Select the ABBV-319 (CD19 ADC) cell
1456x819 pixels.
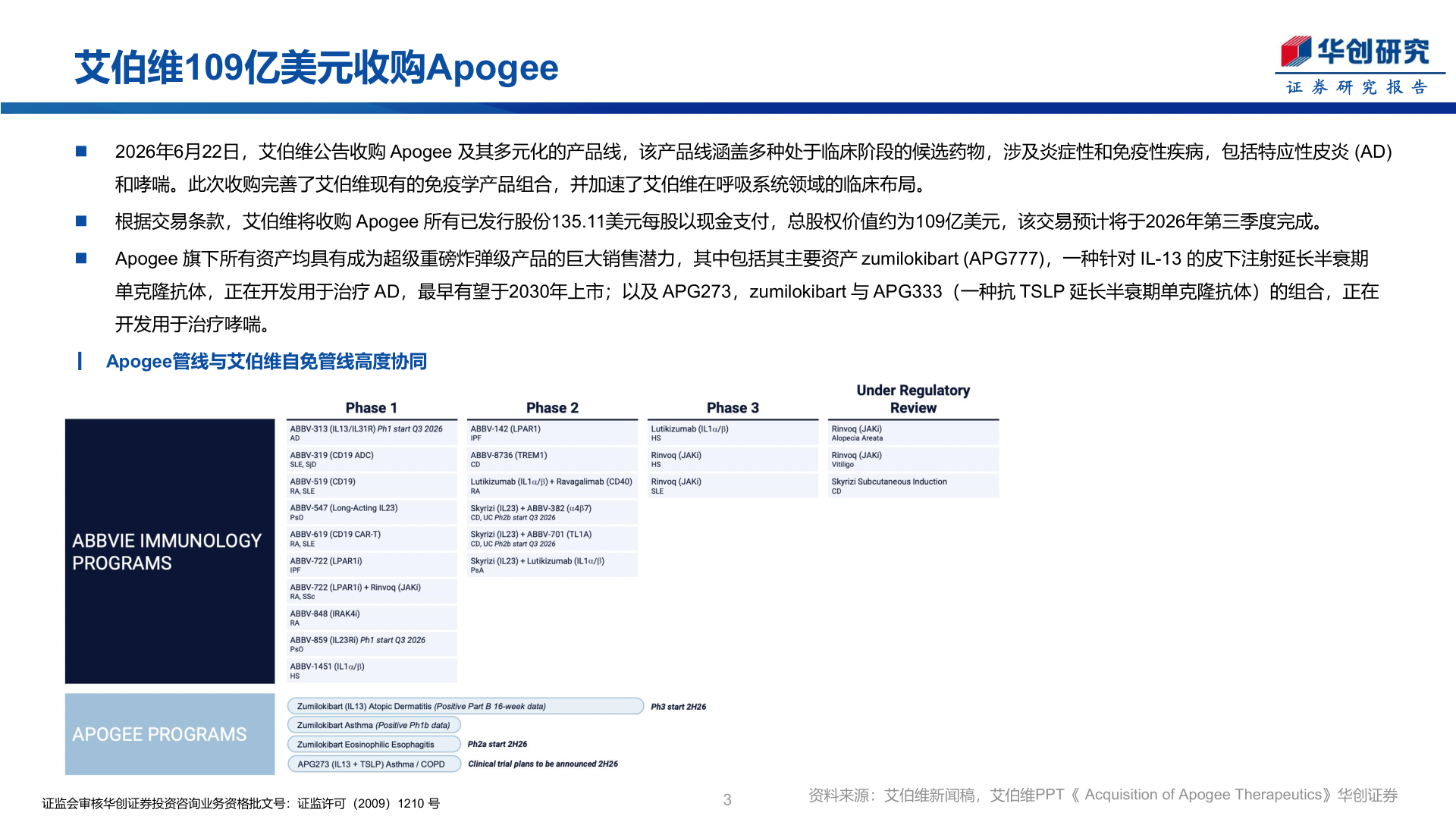[372, 460]
